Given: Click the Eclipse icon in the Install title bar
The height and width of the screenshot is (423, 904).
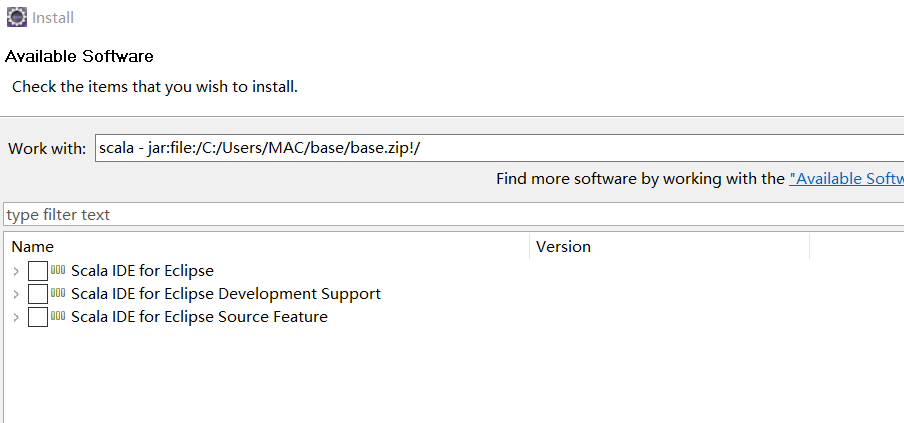Looking at the screenshot, I should [16, 17].
